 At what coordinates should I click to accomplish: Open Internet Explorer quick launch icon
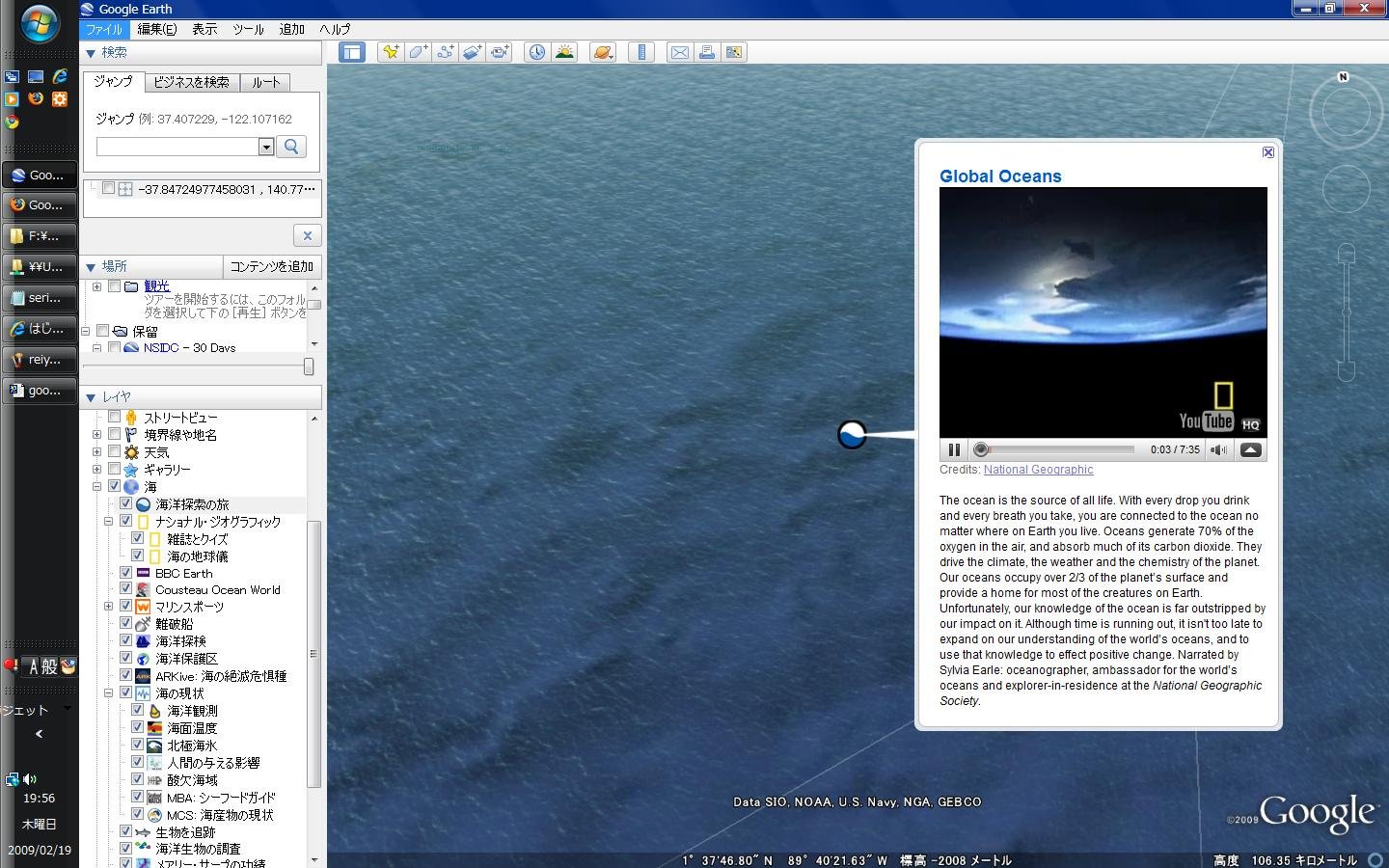coord(60,75)
